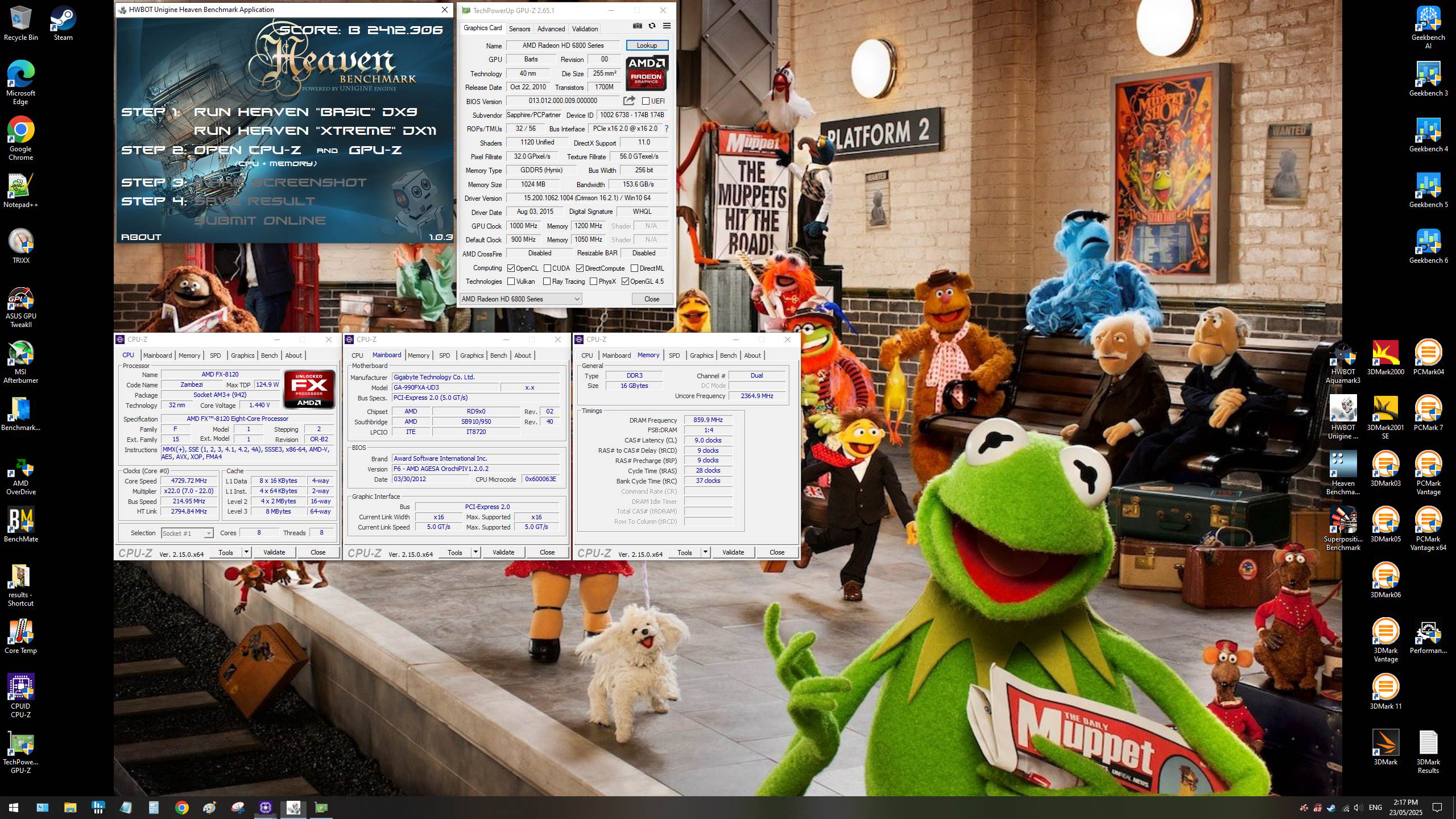Switch to the Sensors tab in GPU-Z
This screenshot has width=1456, height=819.
[x=519, y=29]
